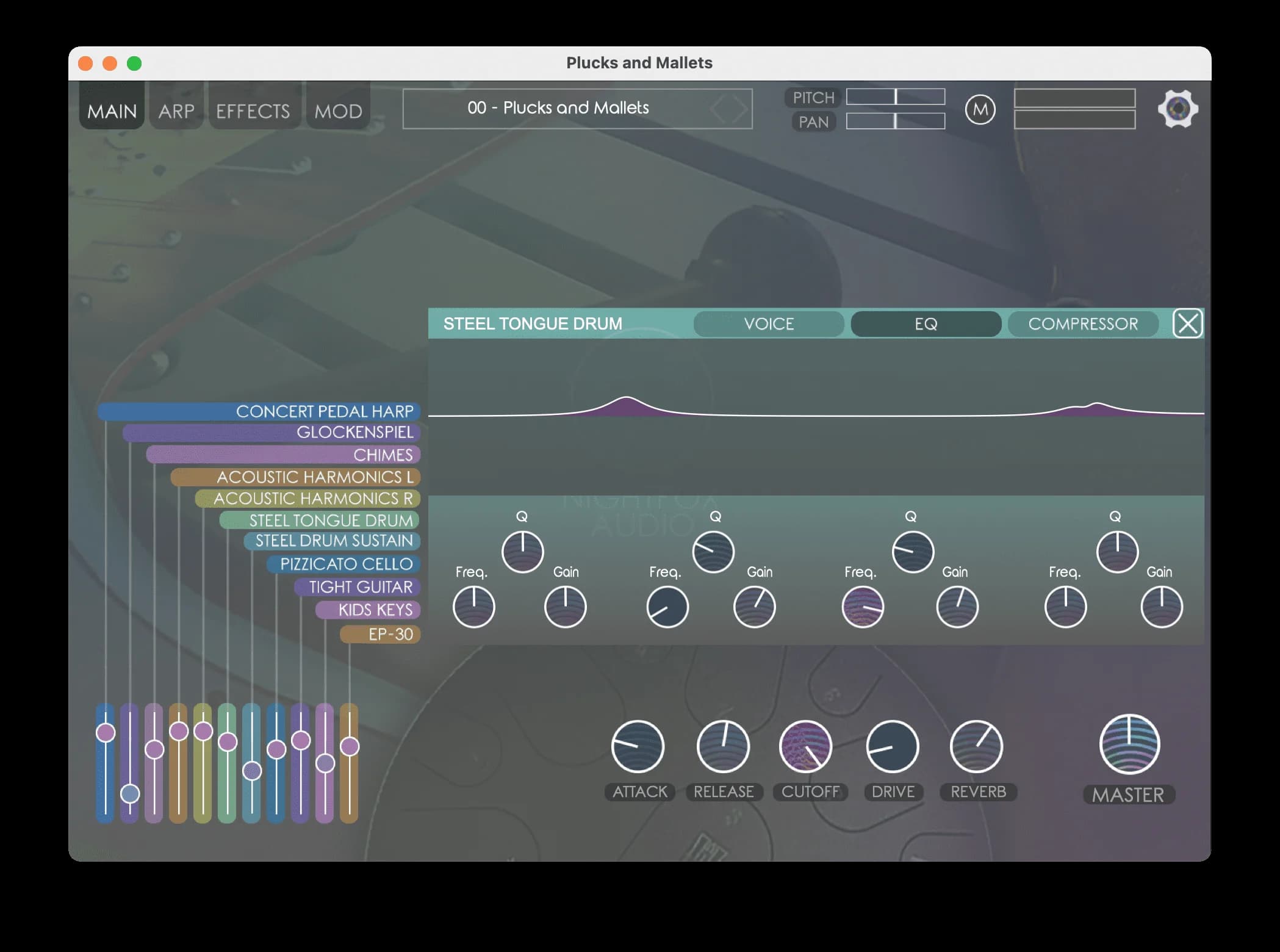1280x952 pixels.
Task: Click the fourth EQ band's Gain knob
Action: [1162, 606]
